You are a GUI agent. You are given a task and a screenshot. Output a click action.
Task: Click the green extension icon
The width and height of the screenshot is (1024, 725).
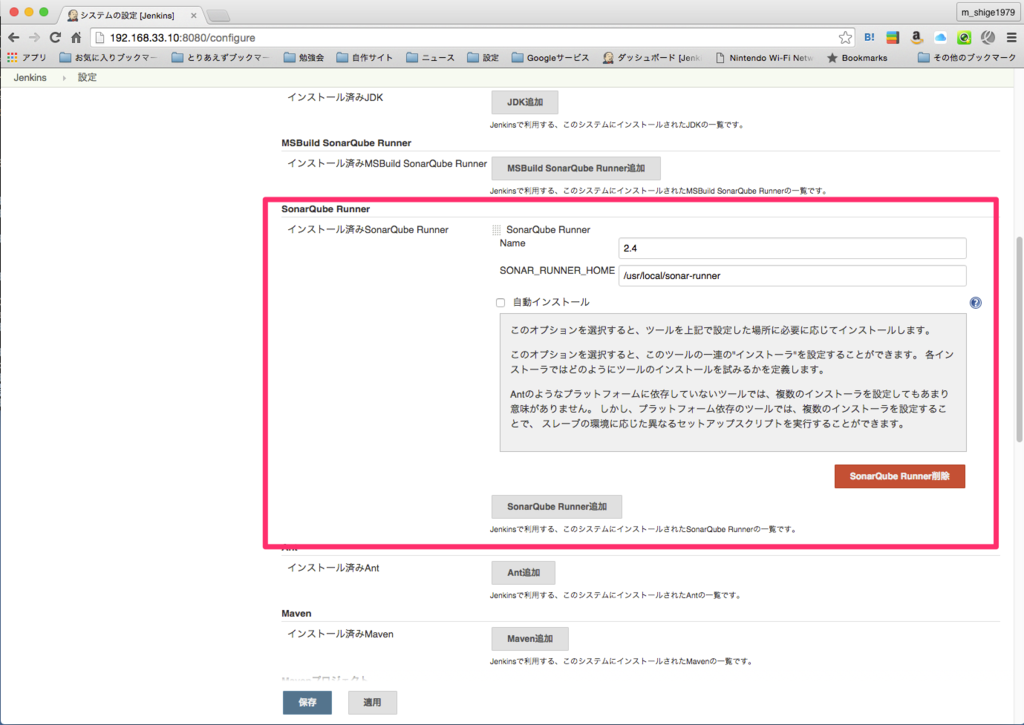tap(964, 38)
